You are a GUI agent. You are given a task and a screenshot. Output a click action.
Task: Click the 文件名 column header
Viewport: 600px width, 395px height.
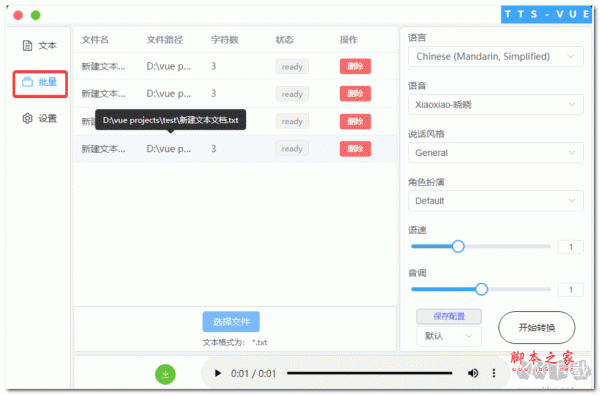tap(95, 40)
